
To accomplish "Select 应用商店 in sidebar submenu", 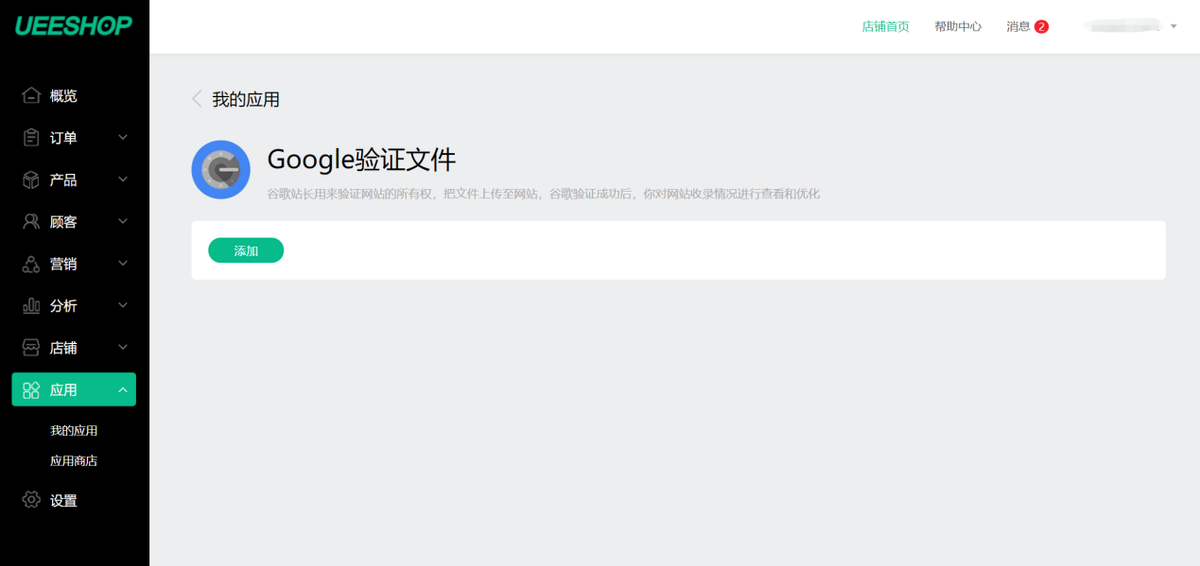I will (x=74, y=461).
